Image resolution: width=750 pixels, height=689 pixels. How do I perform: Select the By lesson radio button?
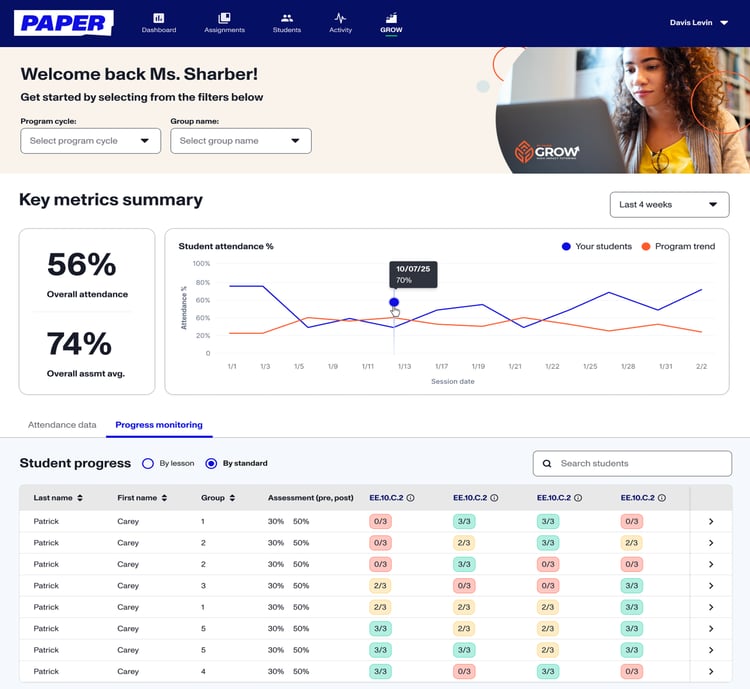[148, 464]
